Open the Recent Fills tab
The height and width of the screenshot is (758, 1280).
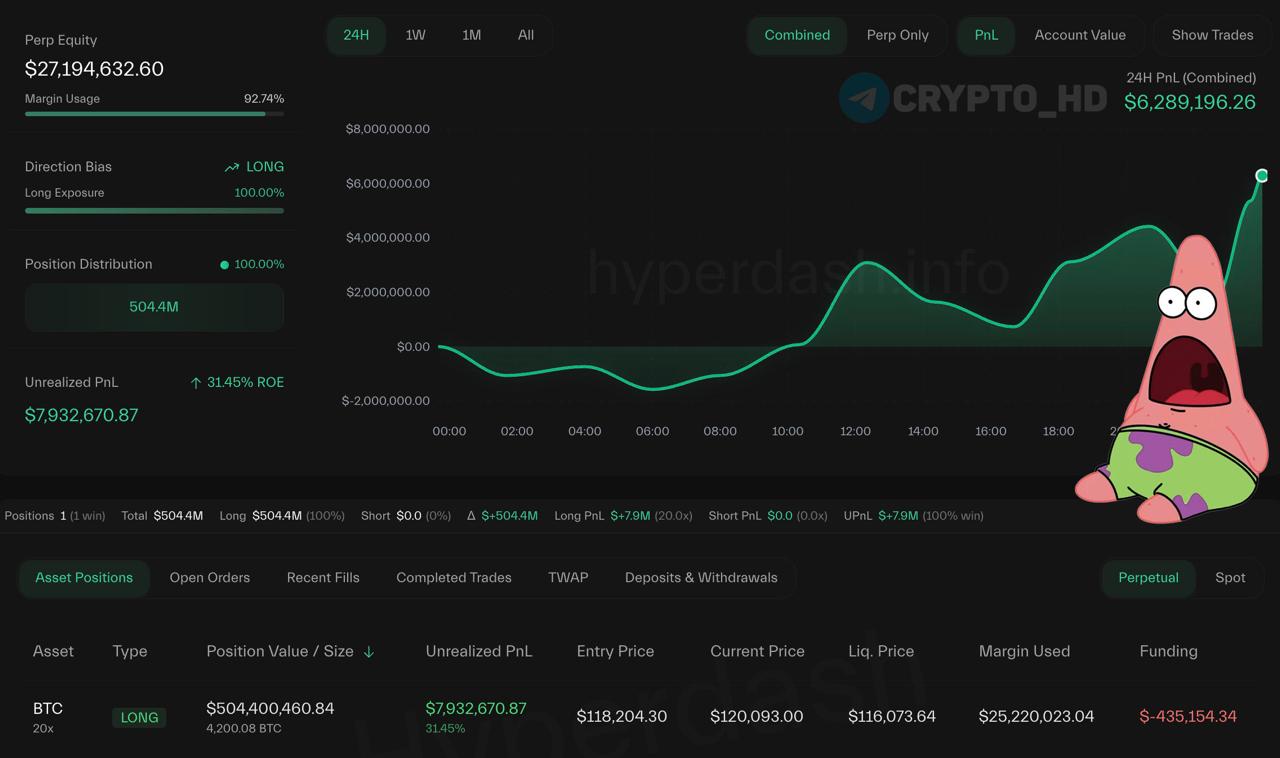coord(323,578)
